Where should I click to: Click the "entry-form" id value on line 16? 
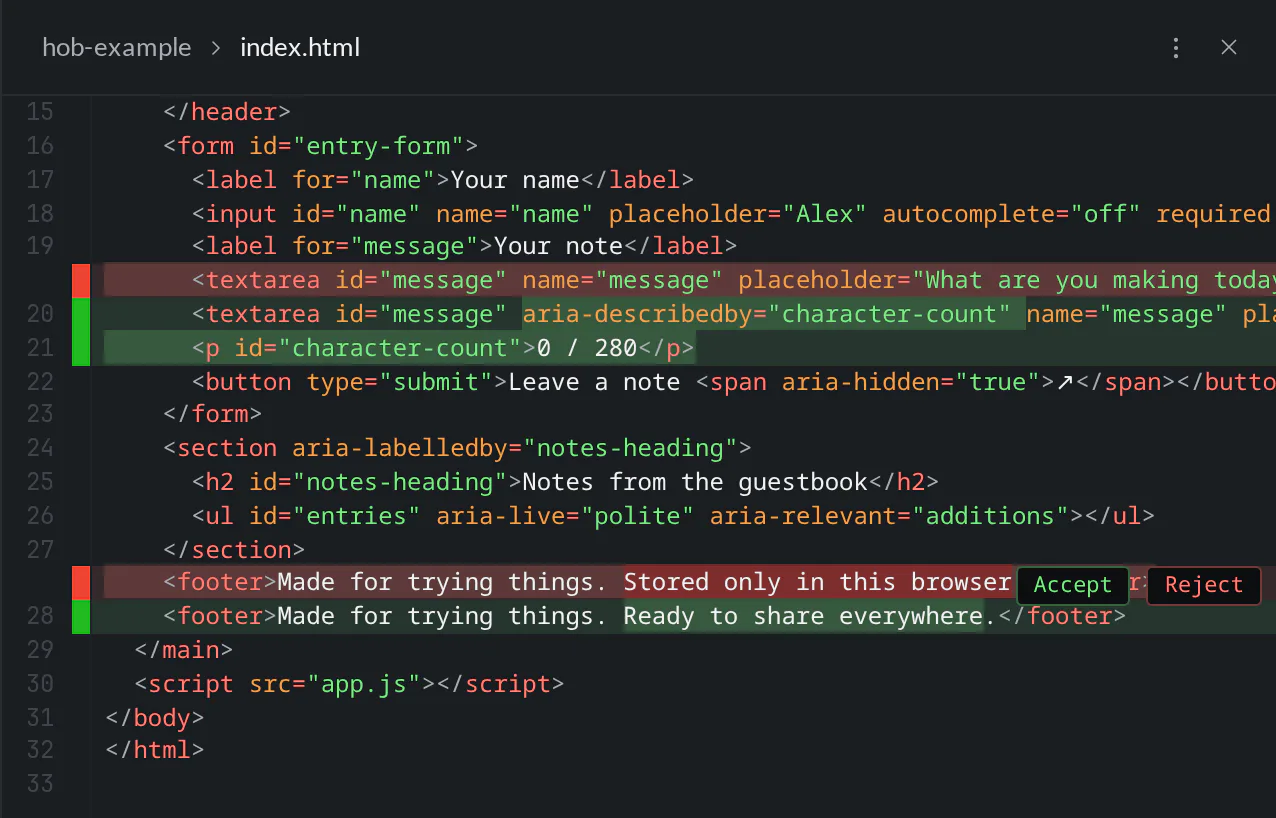(378, 146)
